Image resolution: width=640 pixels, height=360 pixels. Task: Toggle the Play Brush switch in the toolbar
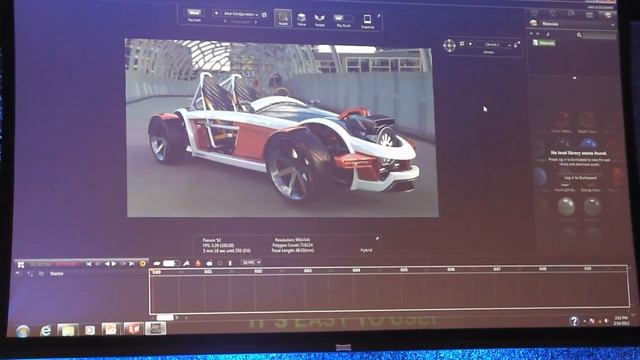coord(343,18)
